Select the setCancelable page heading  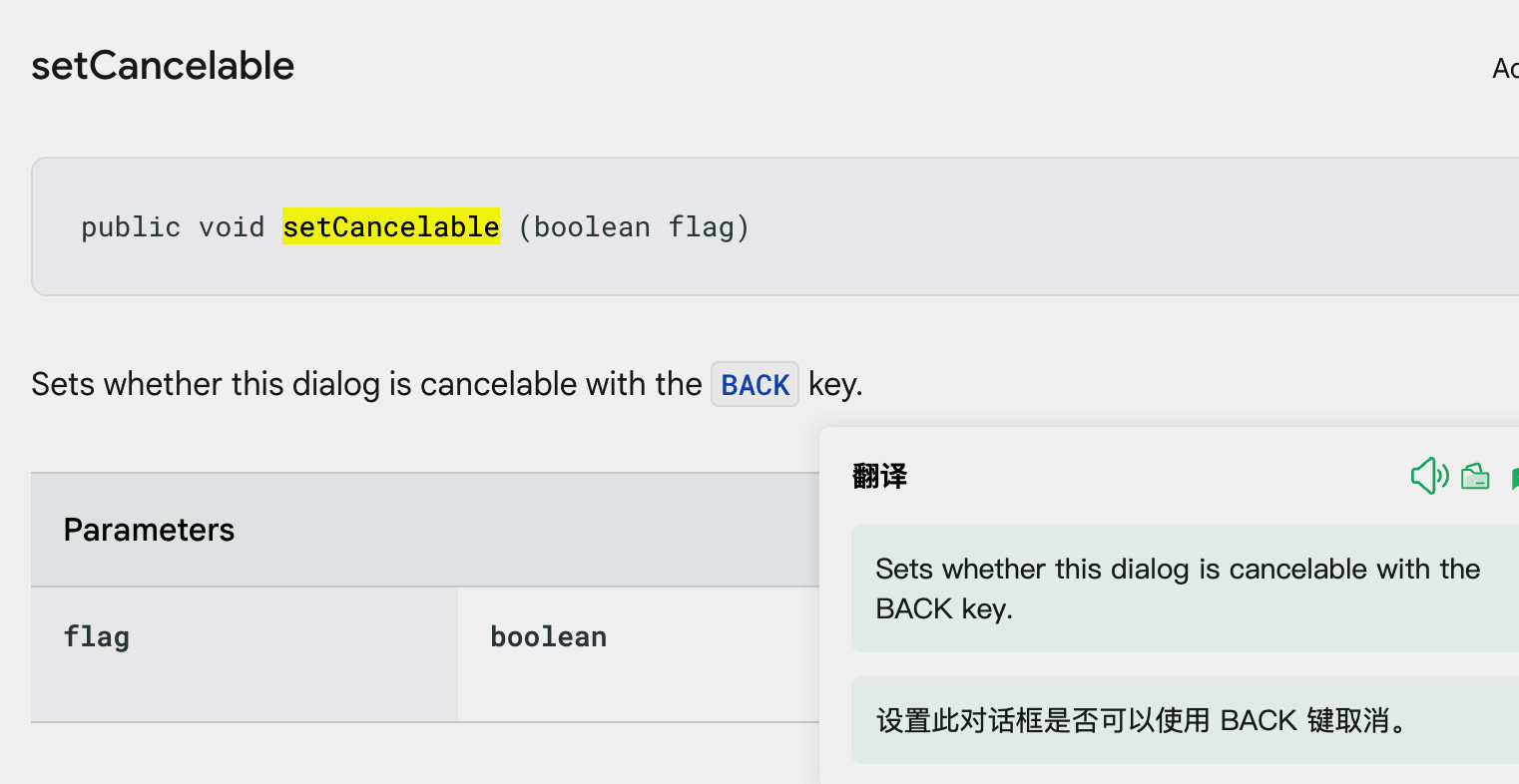tap(163, 66)
